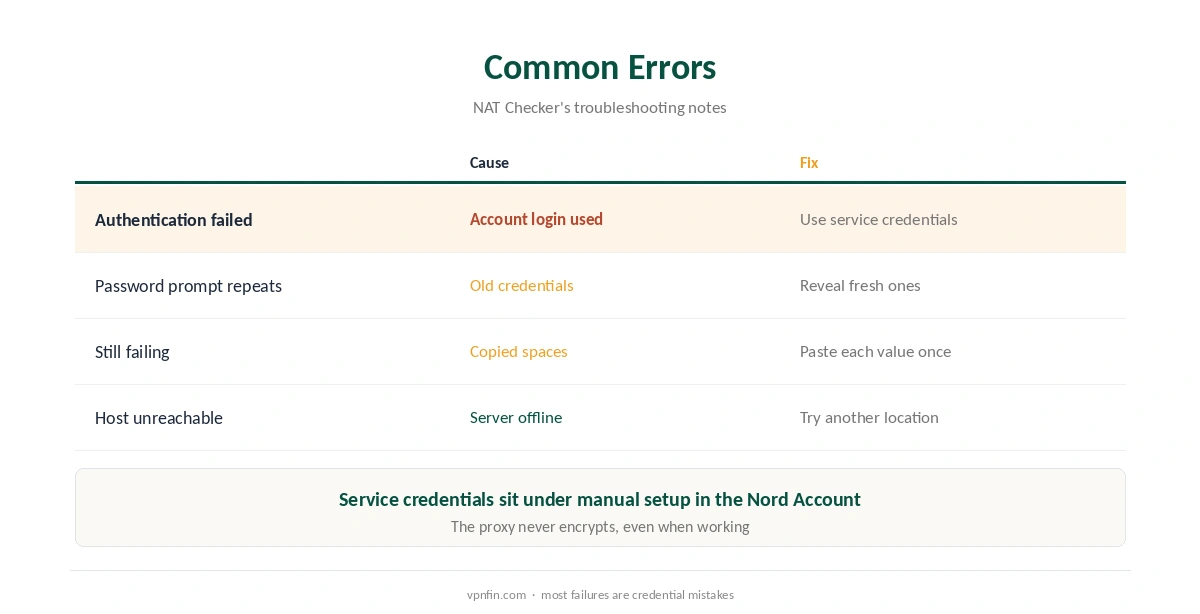Click the "Fix" column header

[x=809, y=163]
